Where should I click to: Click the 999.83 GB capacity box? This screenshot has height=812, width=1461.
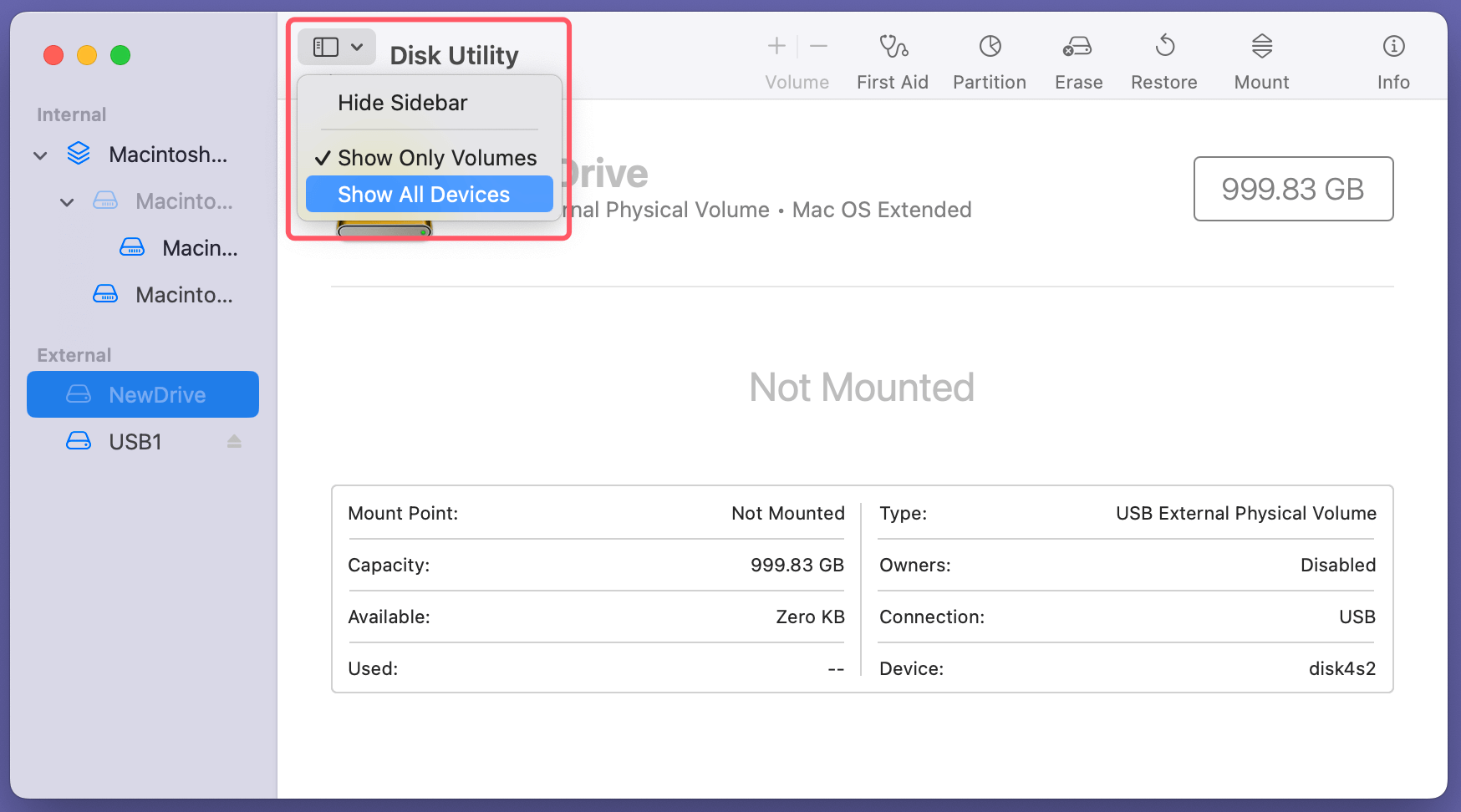(x=1292, y=190)
